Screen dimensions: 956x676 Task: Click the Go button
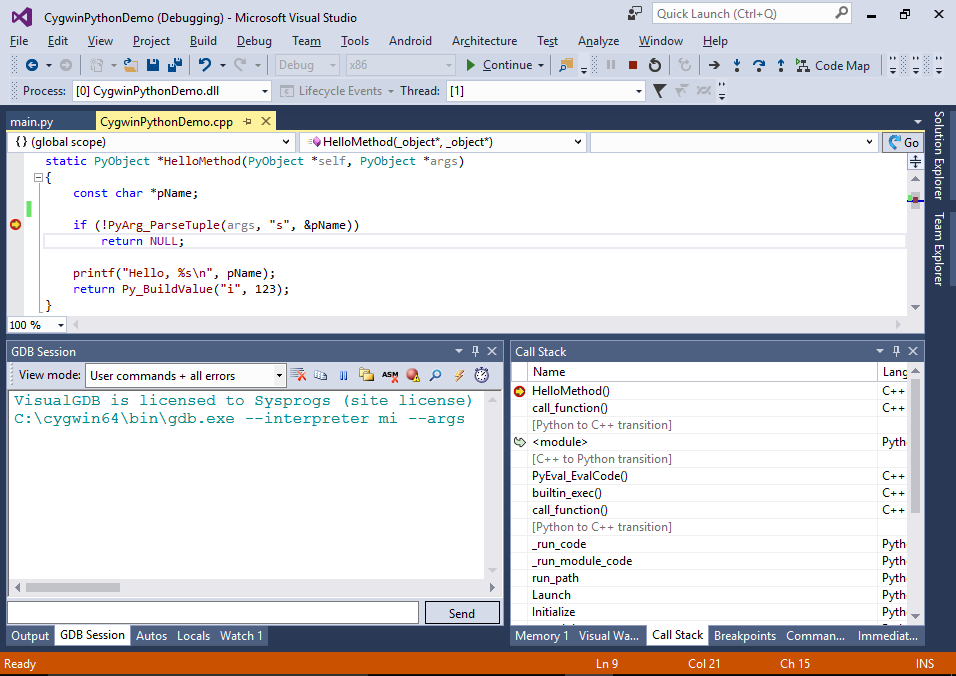903,142
